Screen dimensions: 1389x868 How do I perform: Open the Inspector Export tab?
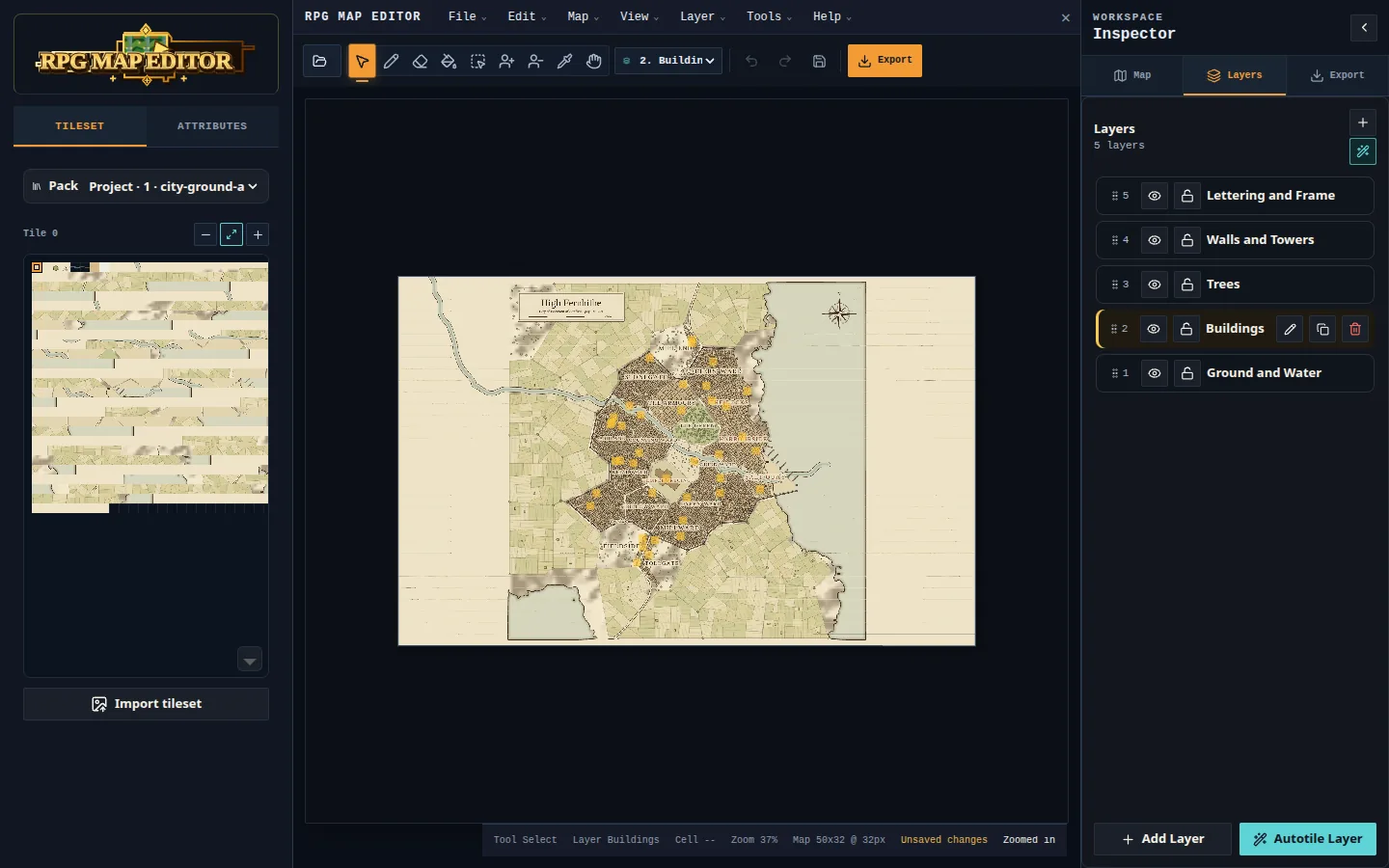click(x=1337, y=75)
